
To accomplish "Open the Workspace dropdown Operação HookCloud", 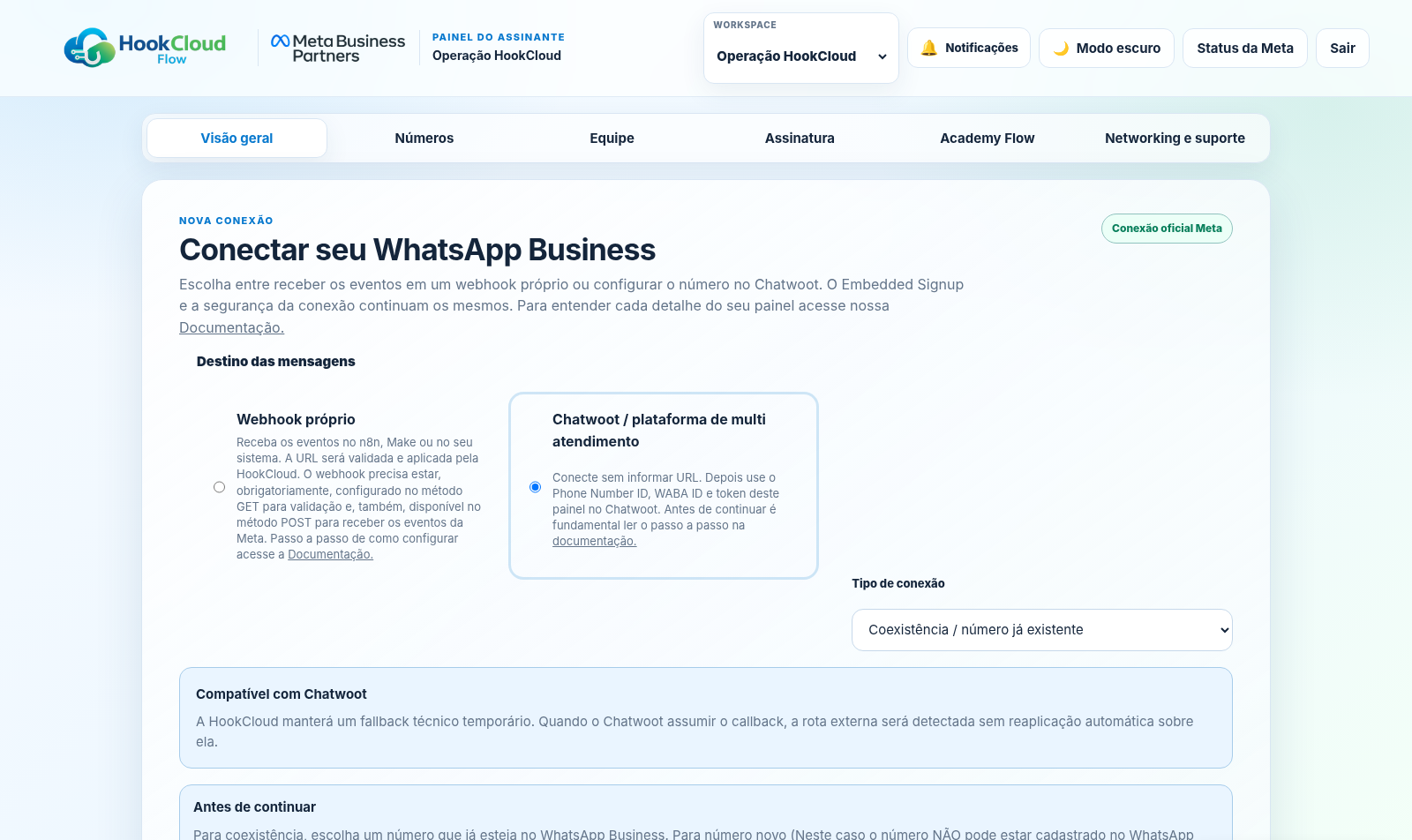I will (801, 56).
